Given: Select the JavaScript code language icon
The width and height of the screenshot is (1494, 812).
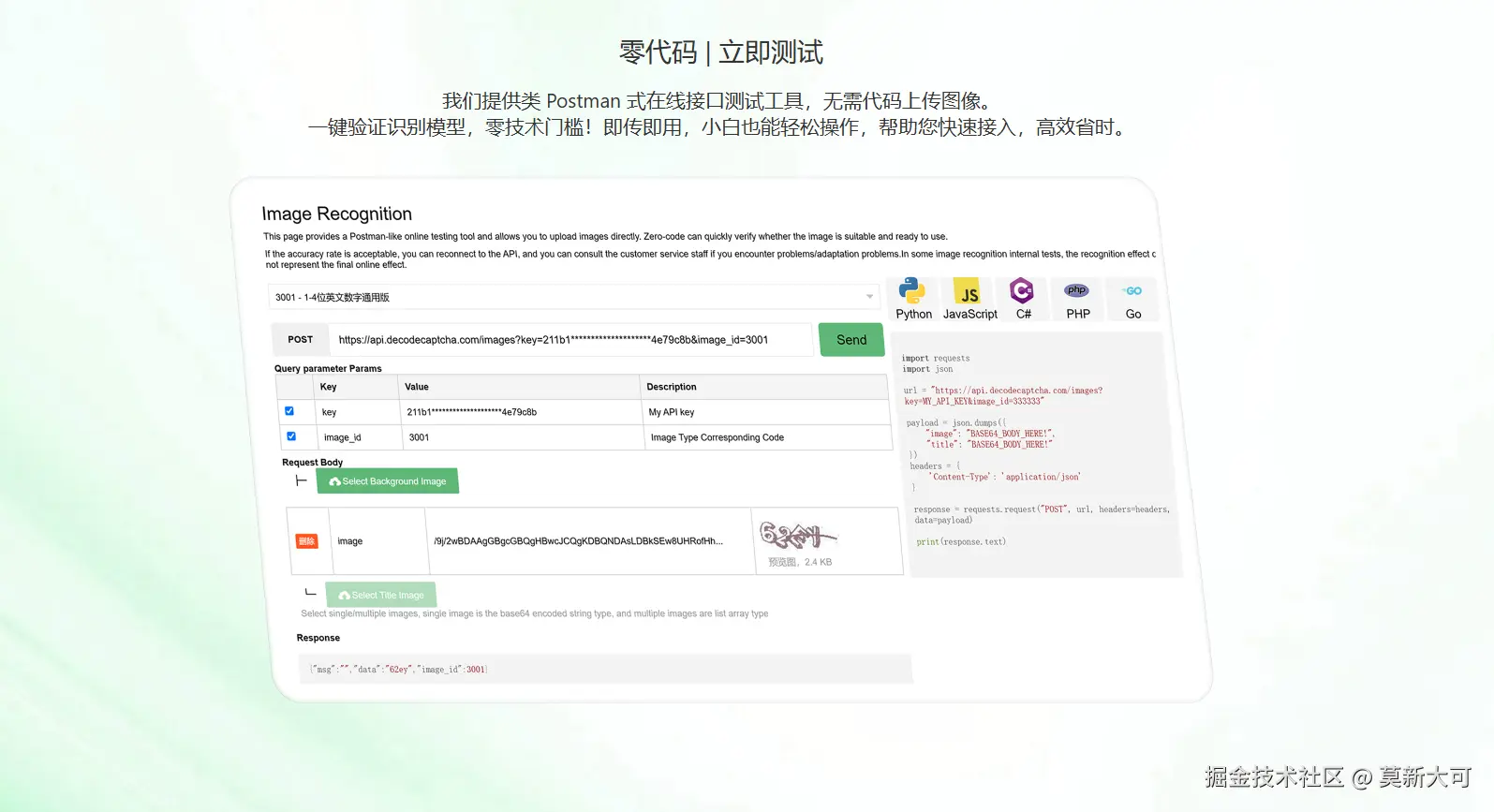Looking at the screenshot, I should pos(969,300).
